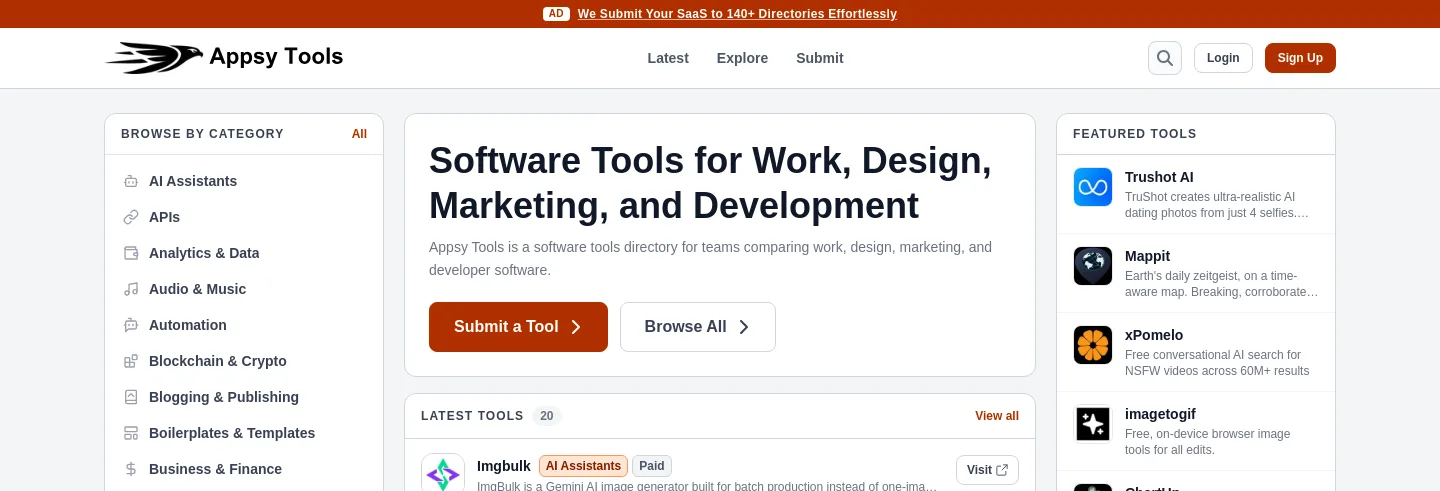Click the Appsy Tools brand name text
Viewport: 1440px width, 491px height.
pos(276,57)
